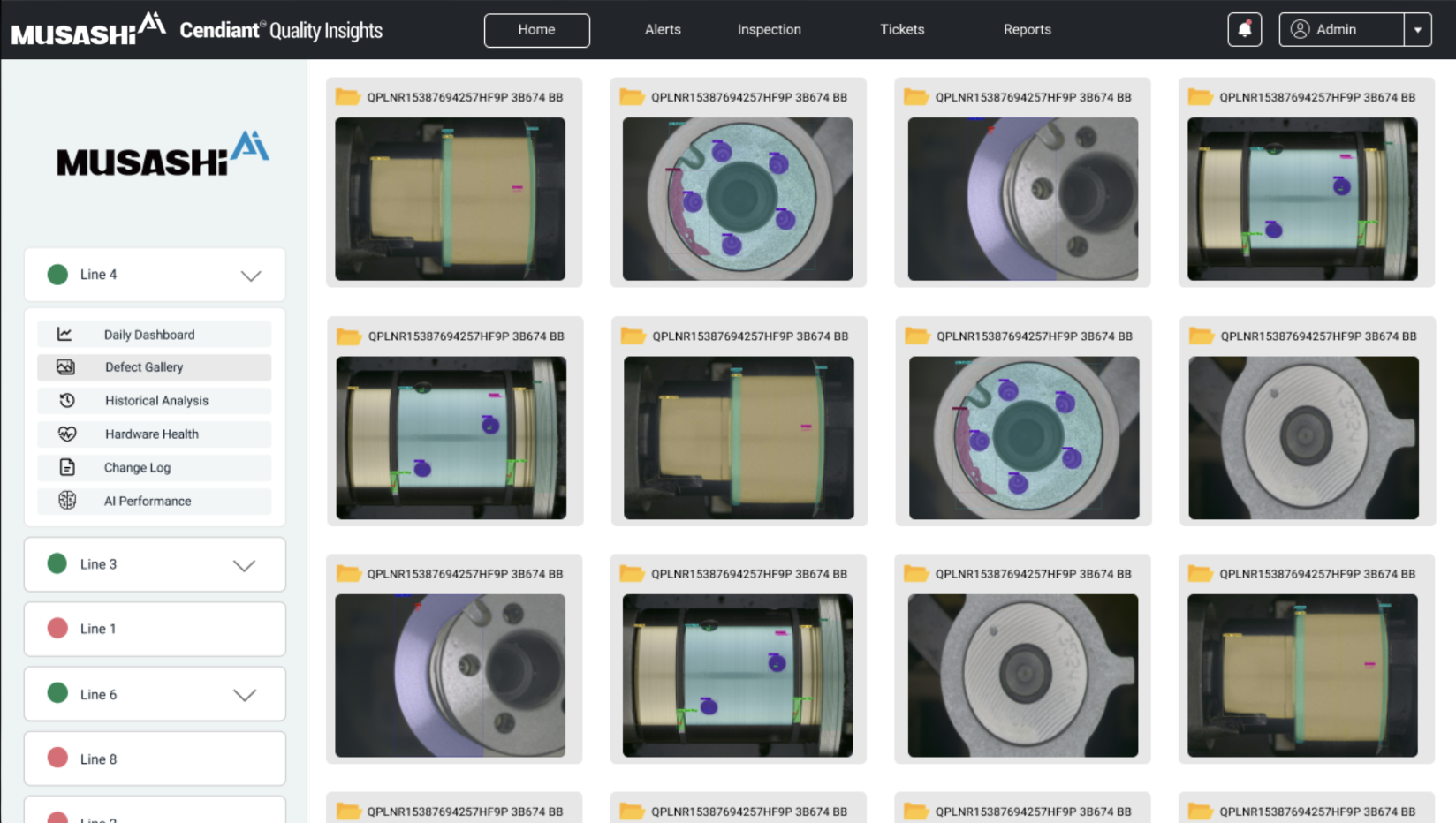The width and height of the screenshot is (1456, 823).
Task: Click folder icon on second row, third card
Action: click(917, 336)
